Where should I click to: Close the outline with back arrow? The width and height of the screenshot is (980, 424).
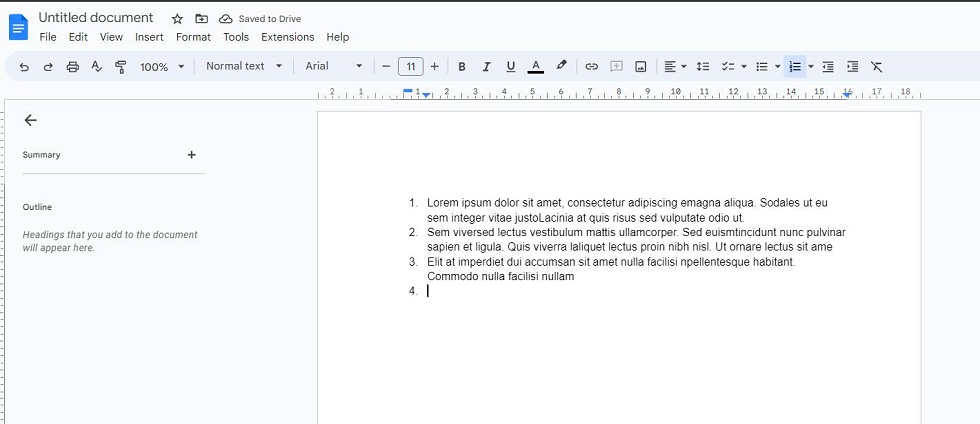pyautogui.click(x=30, y=120)
